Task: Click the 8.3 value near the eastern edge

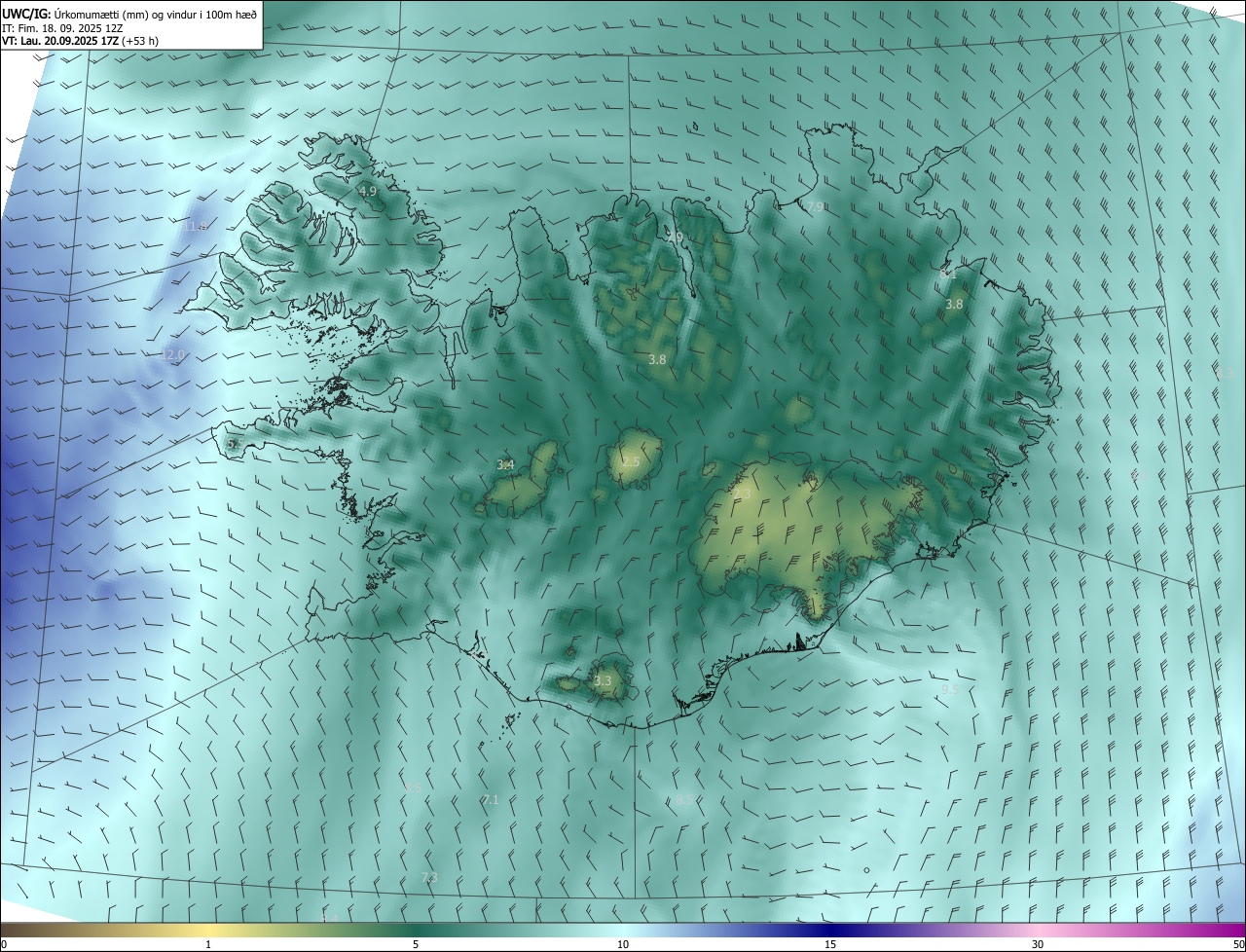Action: (1225, 373)
